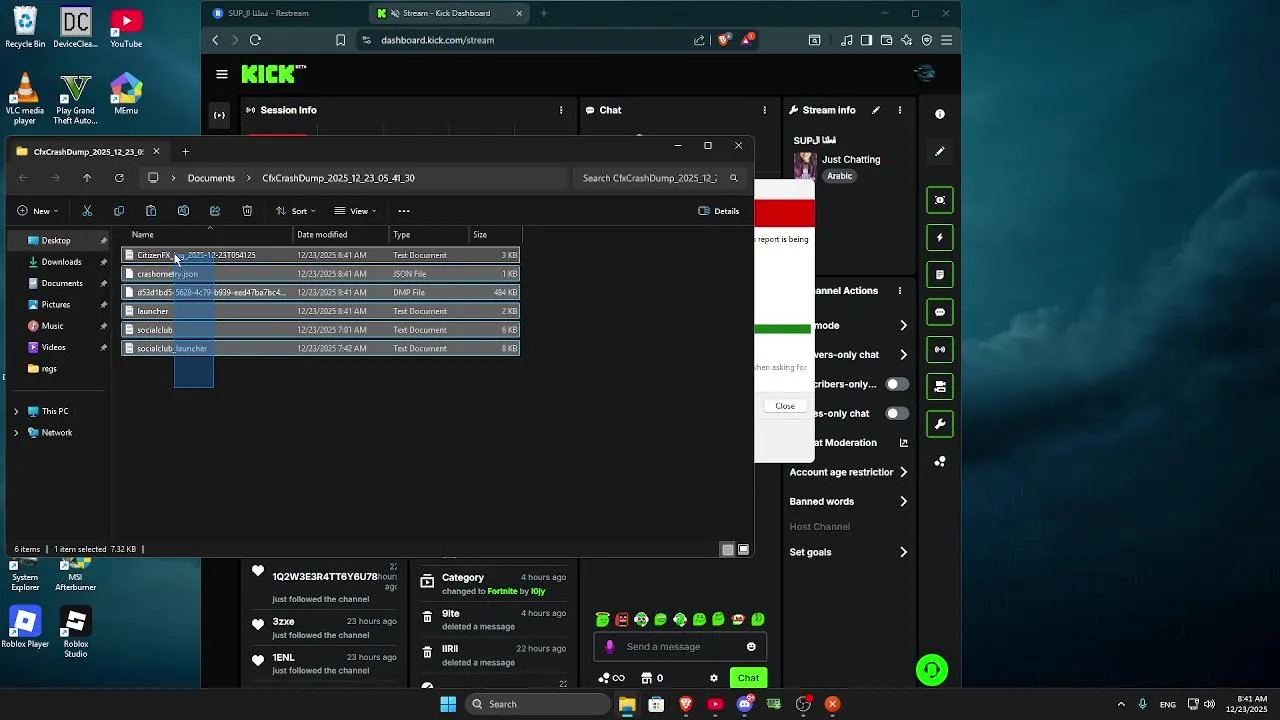Click Close in the crash report dialog
The width and height of the screenshot is (1280, 720).
(785, 406)
